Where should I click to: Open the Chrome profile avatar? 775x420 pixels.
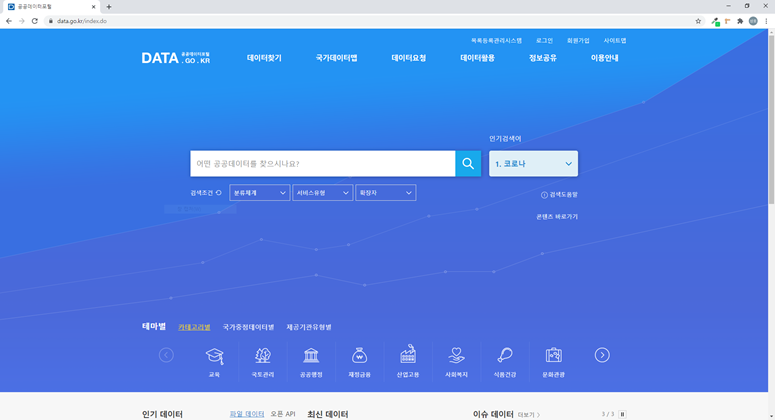[x=753, y=21]
